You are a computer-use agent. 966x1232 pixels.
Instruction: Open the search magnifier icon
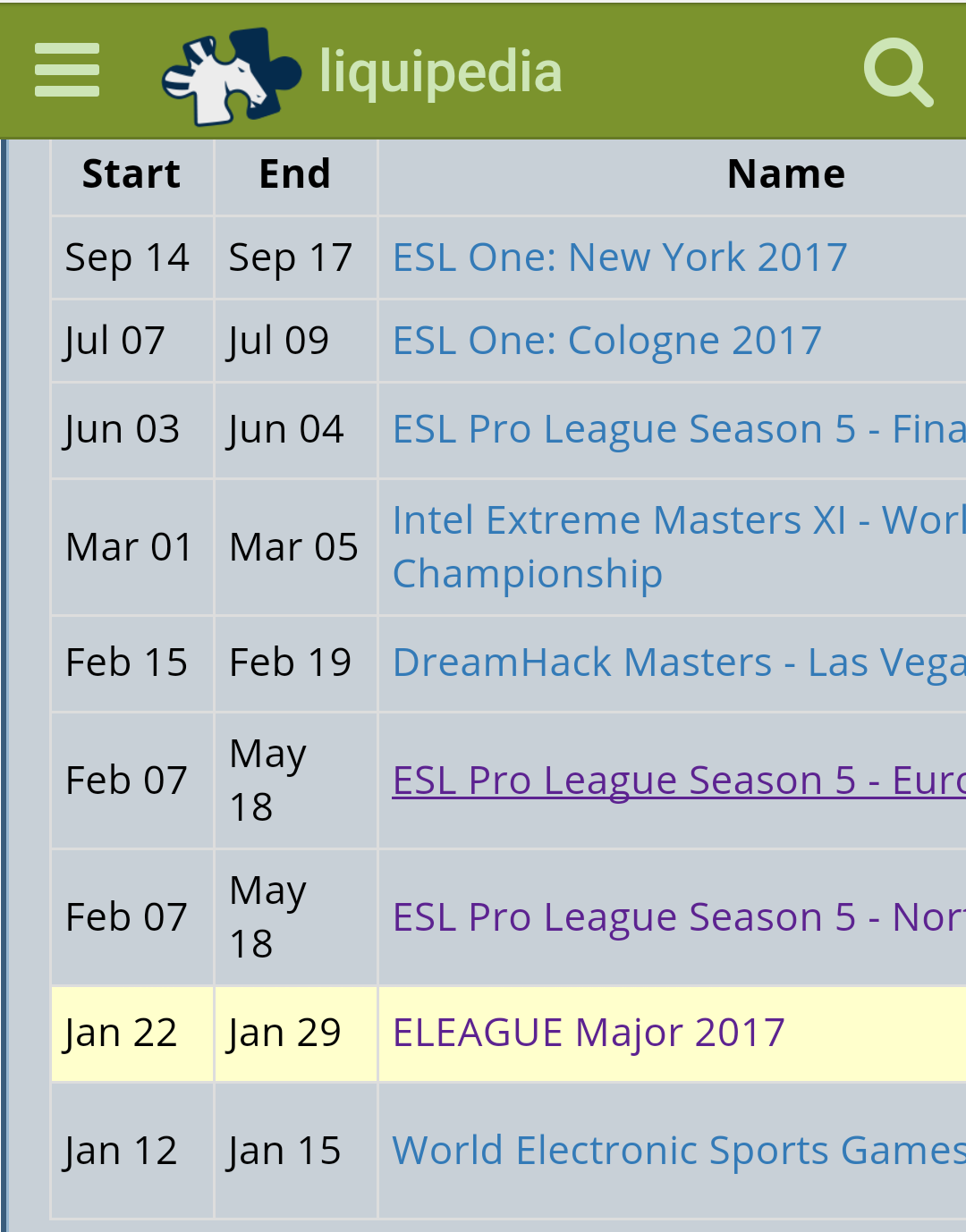[x=898, y=72]
